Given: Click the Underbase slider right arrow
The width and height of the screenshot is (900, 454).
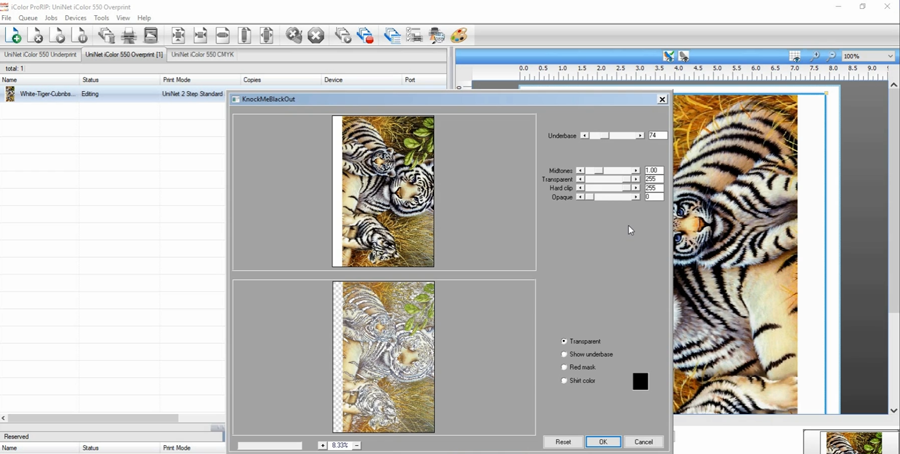Looking at the screenshot, I should (640, 136).
